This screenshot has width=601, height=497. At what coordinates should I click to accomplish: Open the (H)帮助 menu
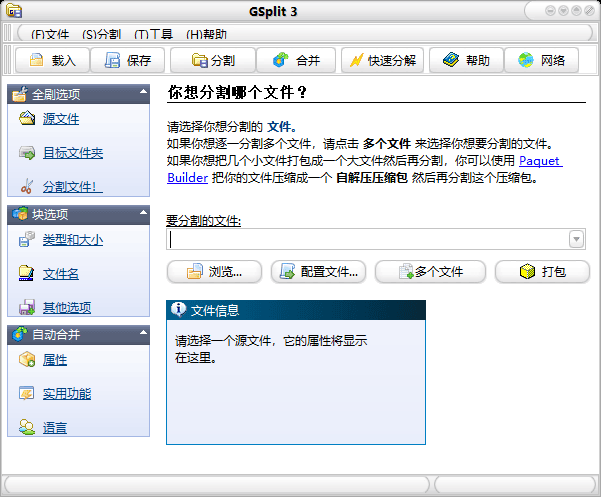pos(207,34)
